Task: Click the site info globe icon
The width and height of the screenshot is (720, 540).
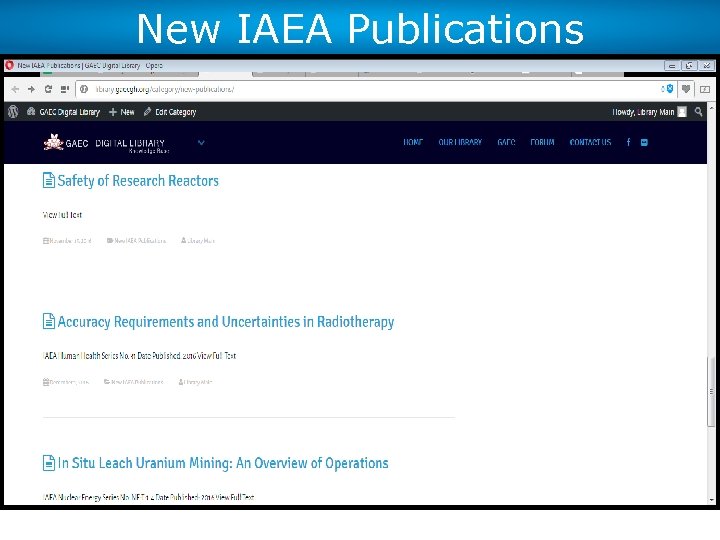Action: coord(84,89)
